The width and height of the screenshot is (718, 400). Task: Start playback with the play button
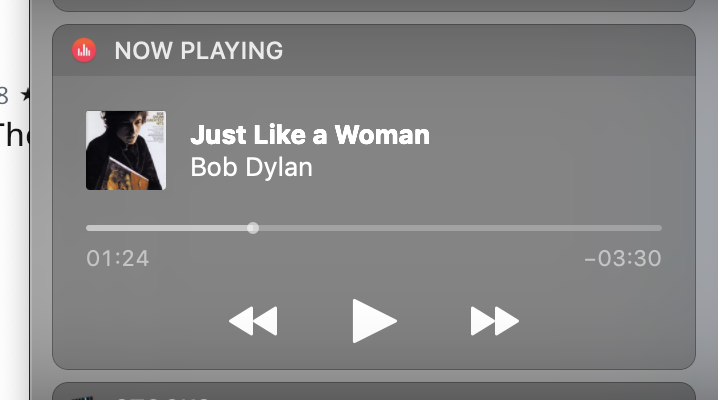tap(374, 321)
